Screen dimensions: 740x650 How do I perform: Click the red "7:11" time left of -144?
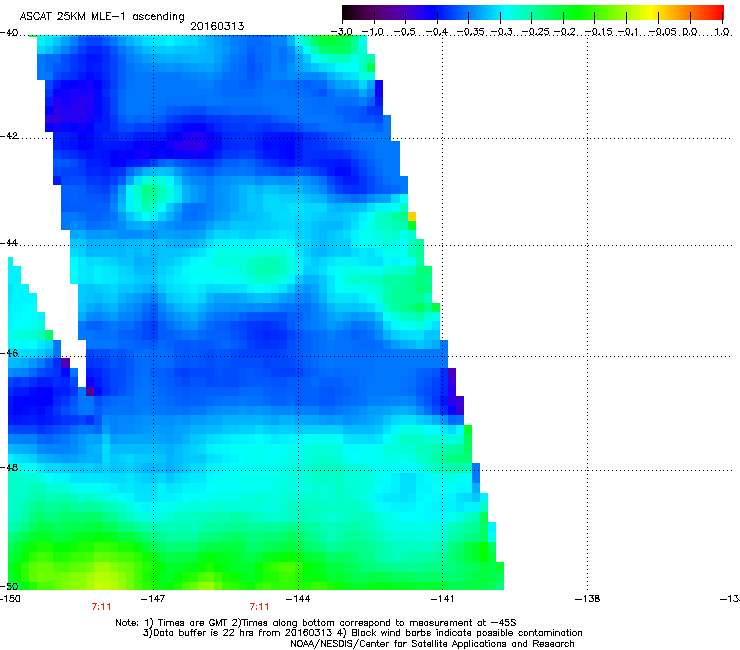click(x=260, y=607)
